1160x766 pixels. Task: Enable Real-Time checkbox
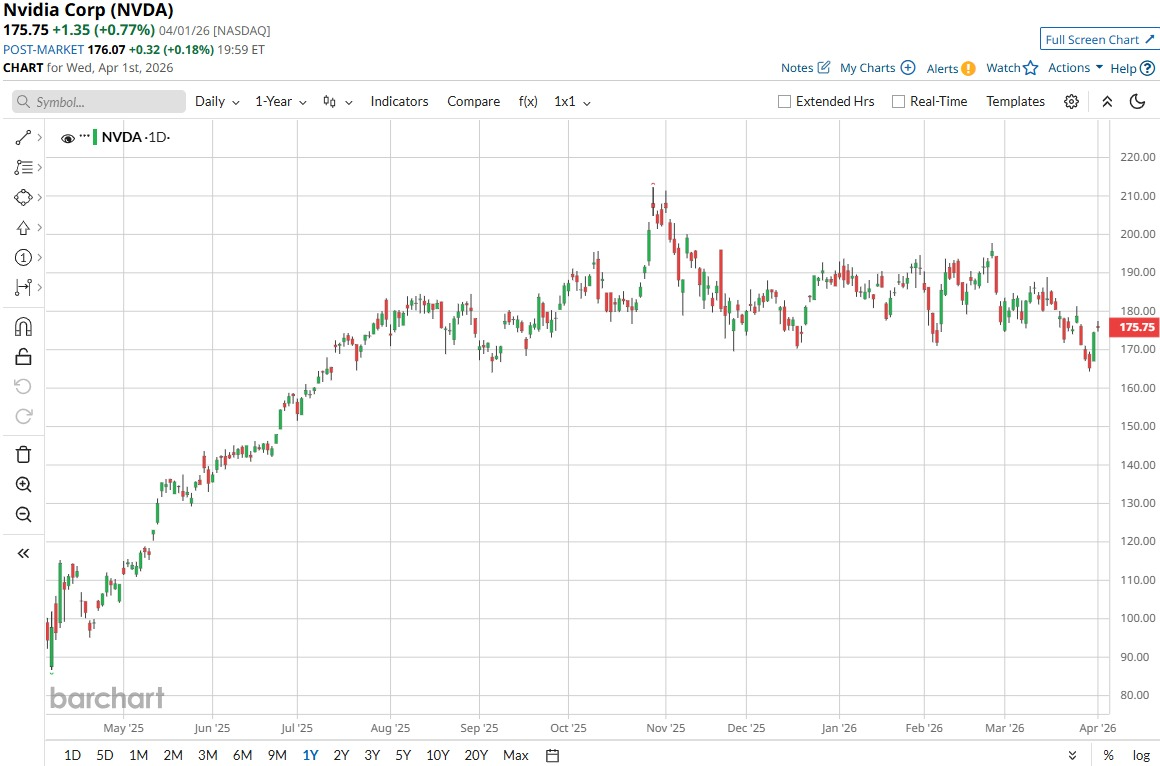pos(898,101)
